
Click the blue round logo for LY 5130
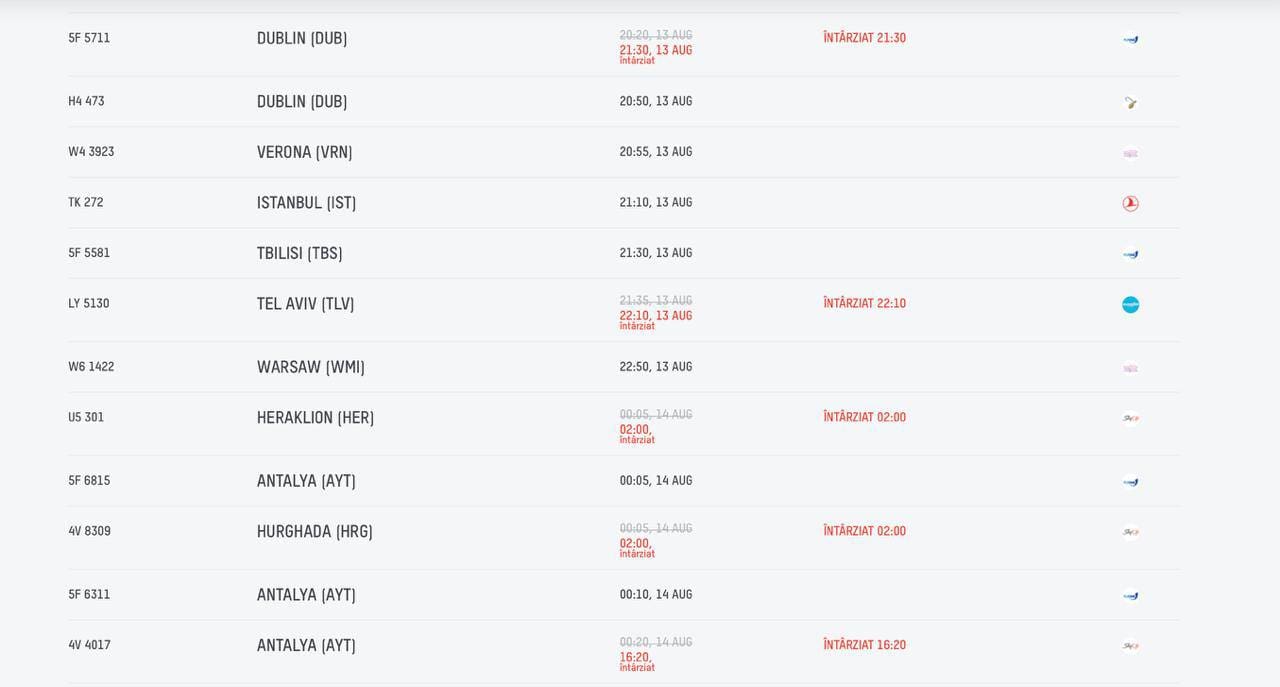coord(1130,305)
